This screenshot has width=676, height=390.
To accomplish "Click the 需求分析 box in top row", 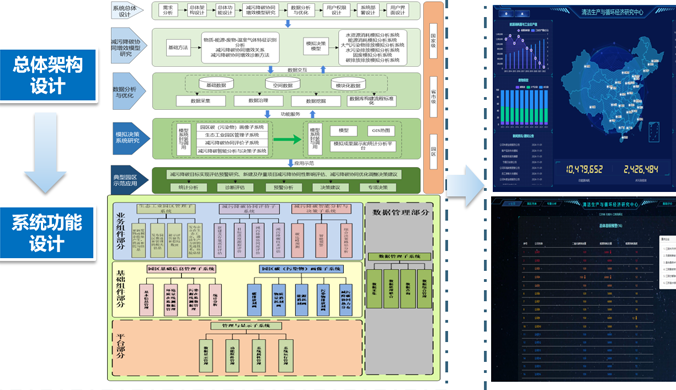I will pyautogui.click(x=168, y=10).
